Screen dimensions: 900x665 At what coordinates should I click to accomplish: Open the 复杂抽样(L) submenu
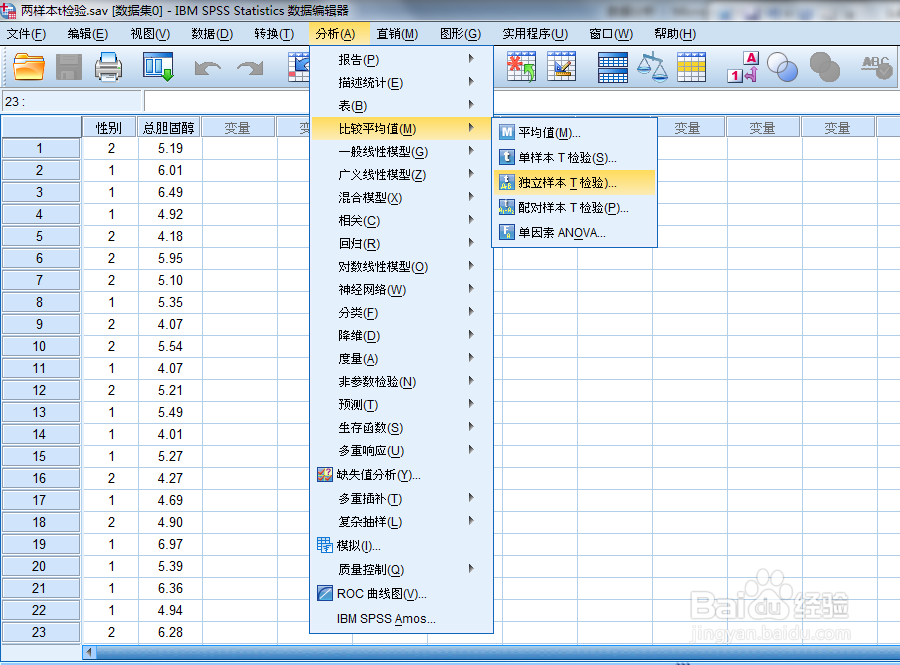(402, 522)
